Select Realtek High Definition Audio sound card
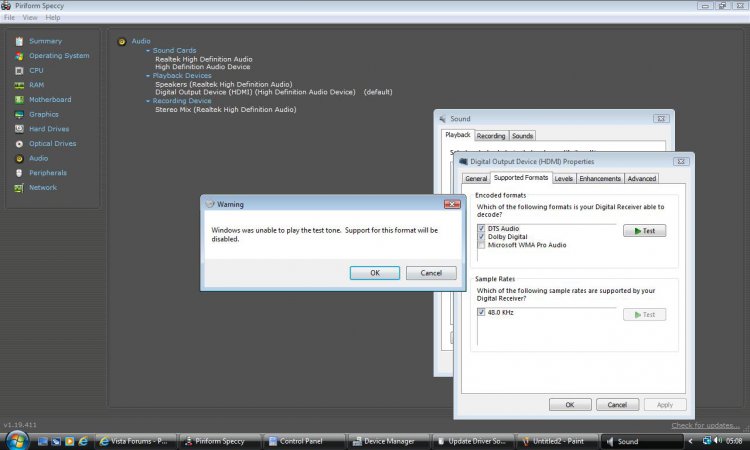Screen dimensions: 750x450 [x=204, y=59]
